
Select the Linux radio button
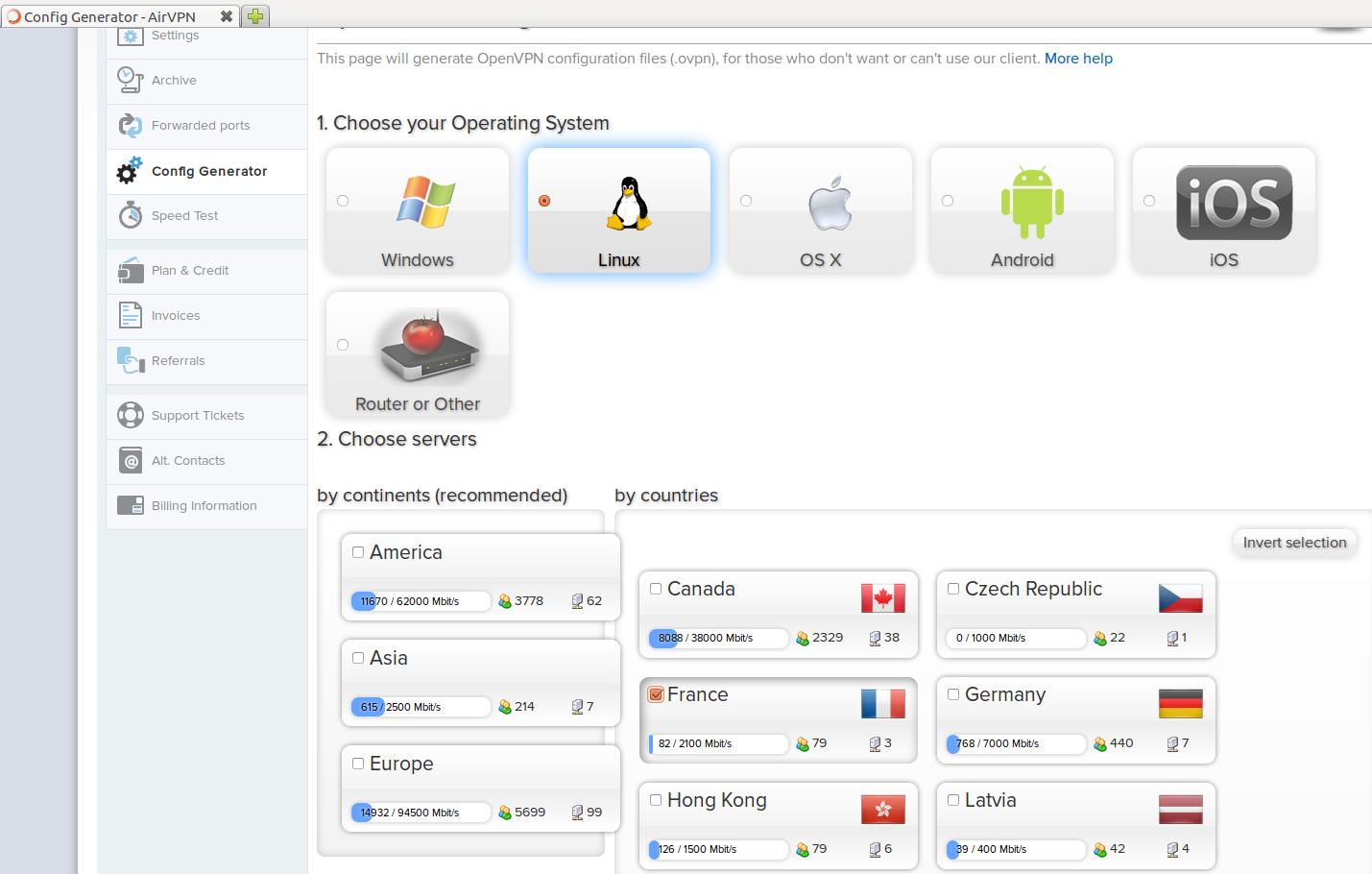tap(544, 201)
